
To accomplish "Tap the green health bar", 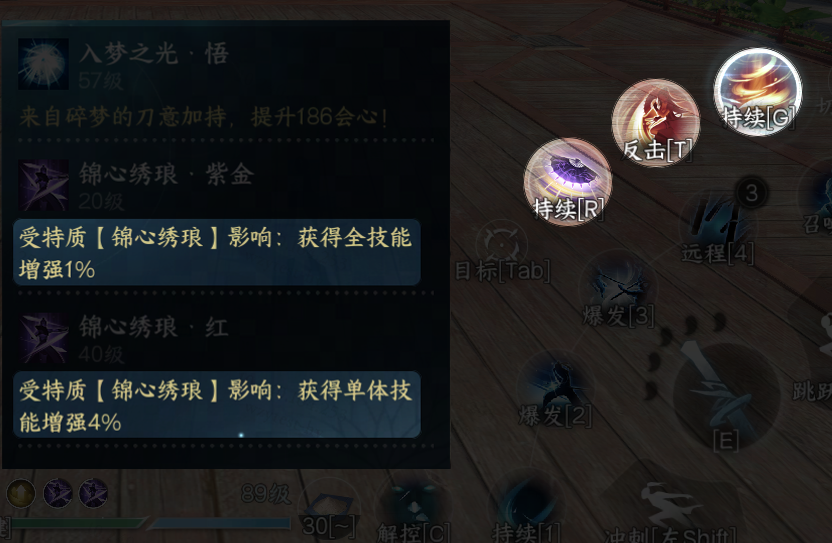I will [74, 524].
